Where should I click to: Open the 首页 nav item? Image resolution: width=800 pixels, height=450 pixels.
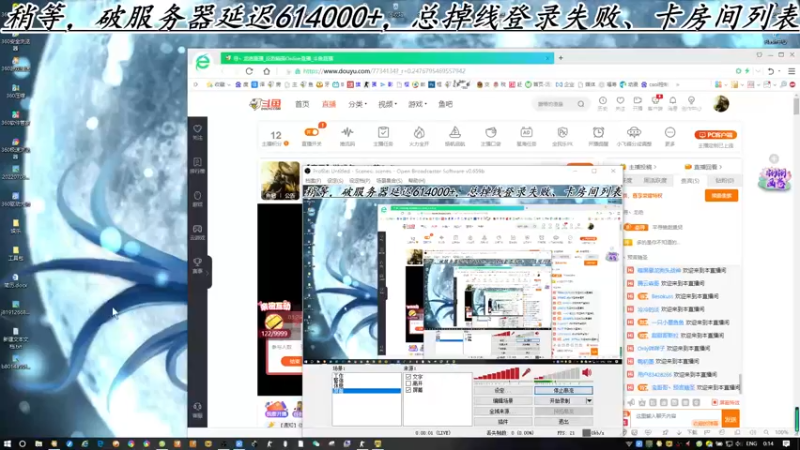click(302, 104)
